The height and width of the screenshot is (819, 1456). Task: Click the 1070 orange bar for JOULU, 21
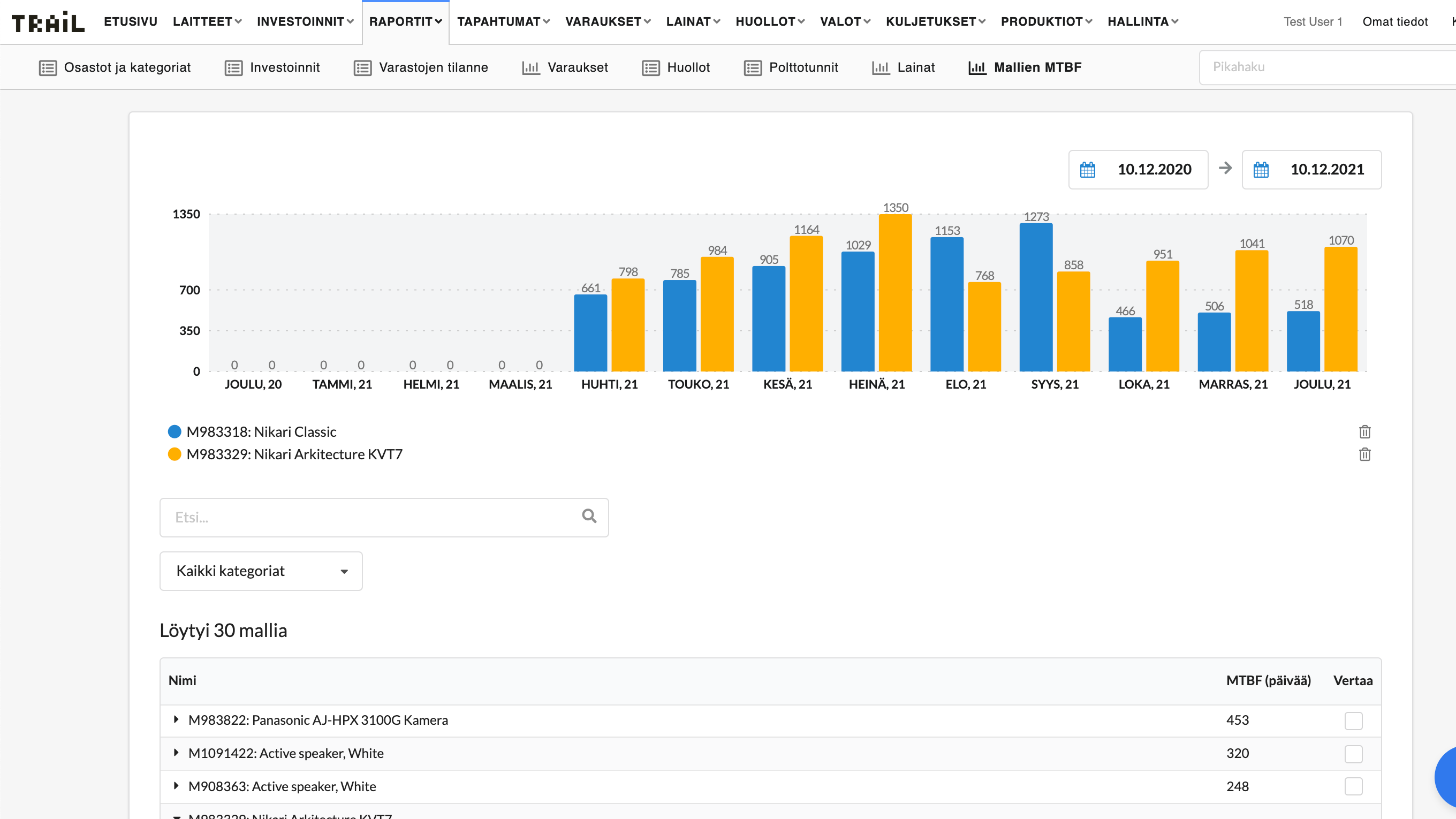point(1340,309)
